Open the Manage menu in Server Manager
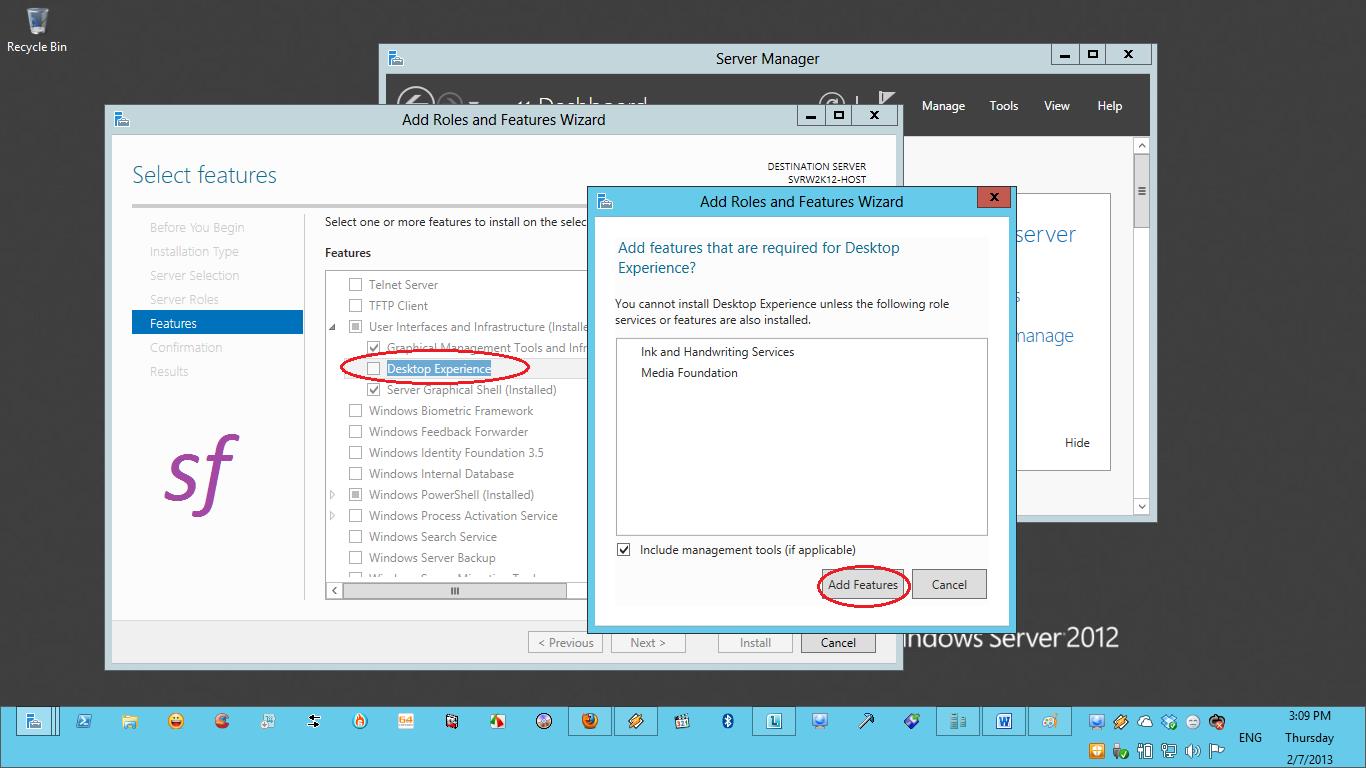 click(943, 106)
